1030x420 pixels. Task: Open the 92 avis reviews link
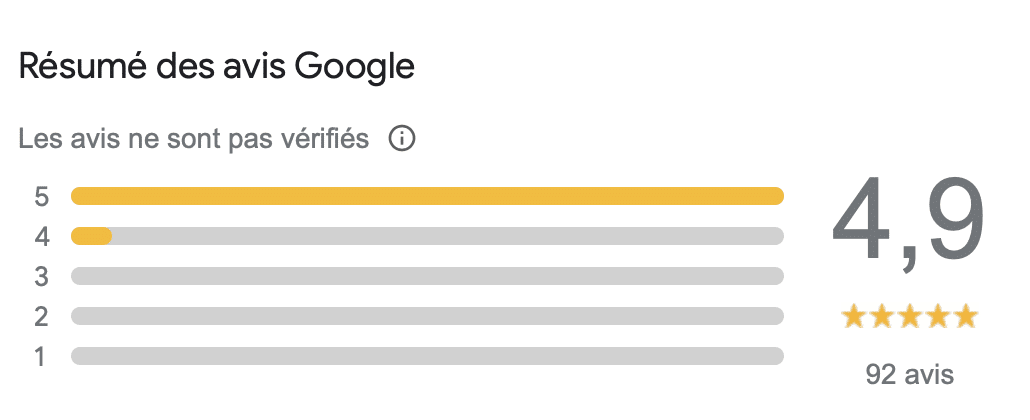pyautogui.click(x=909, y=375)
